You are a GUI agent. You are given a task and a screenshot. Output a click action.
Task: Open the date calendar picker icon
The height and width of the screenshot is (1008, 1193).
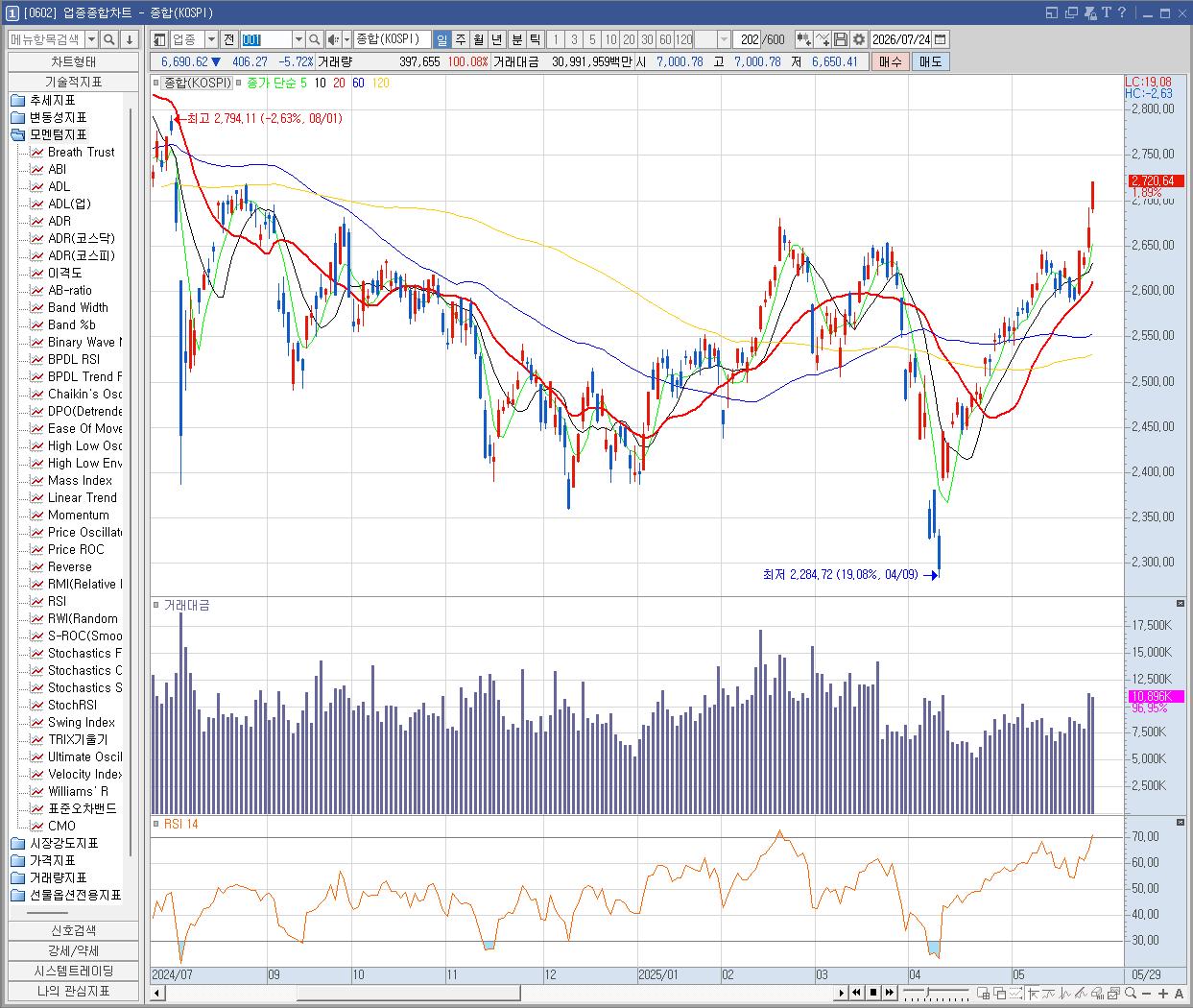[941, 39]
